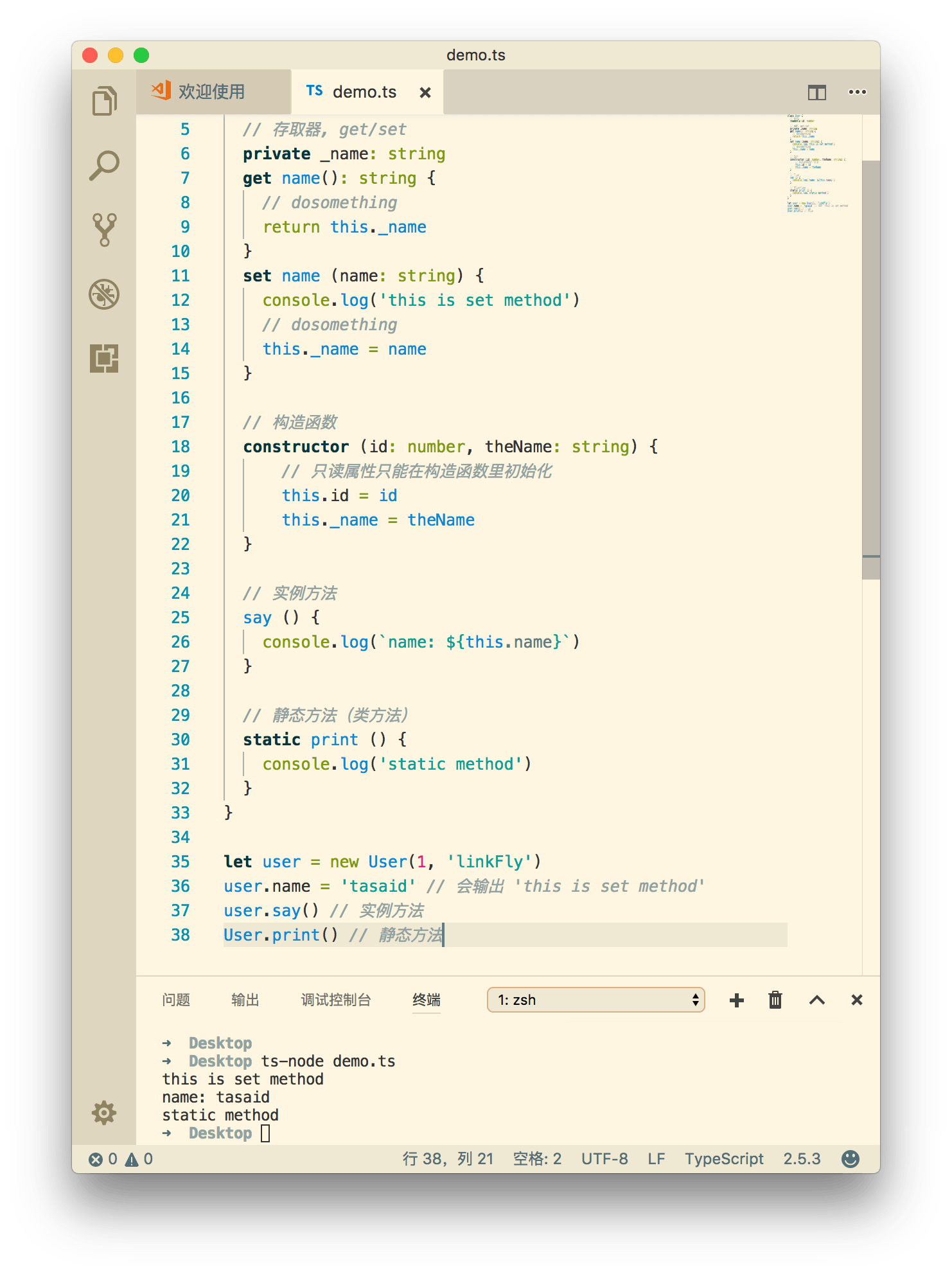The image size is (952, 1276).
Task: Click the kill terminal trash icon
Action: [775, 1000]
